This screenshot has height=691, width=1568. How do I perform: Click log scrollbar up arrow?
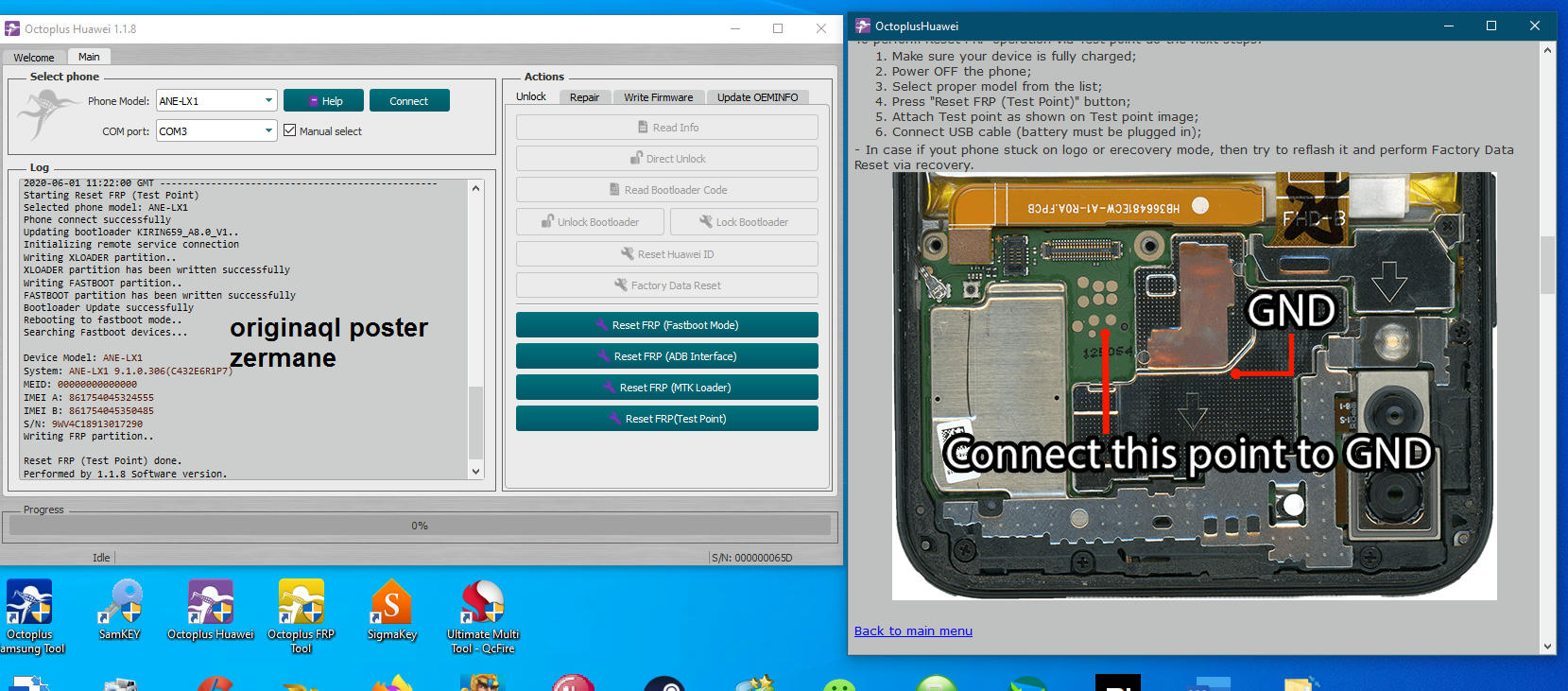(475, 188)
